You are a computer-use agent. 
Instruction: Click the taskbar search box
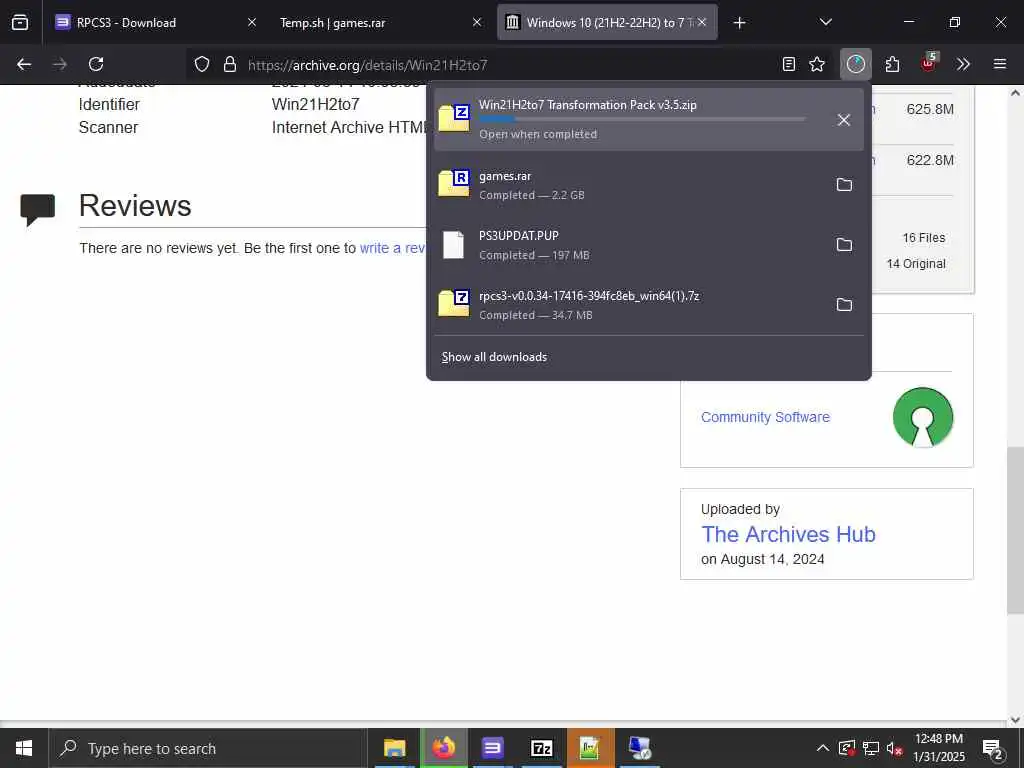pos(208,748)
